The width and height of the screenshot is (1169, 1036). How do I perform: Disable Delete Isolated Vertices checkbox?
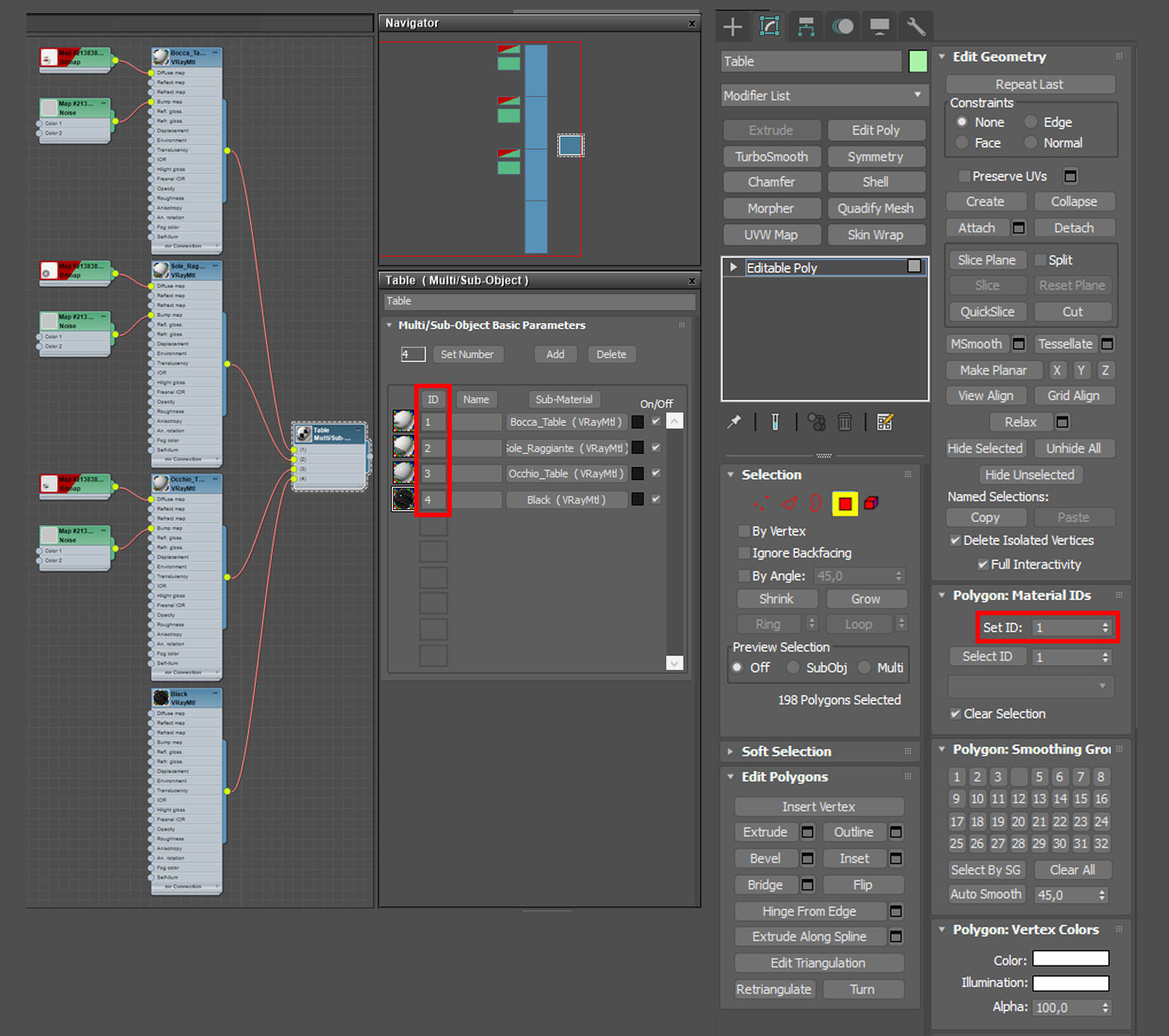955,540
